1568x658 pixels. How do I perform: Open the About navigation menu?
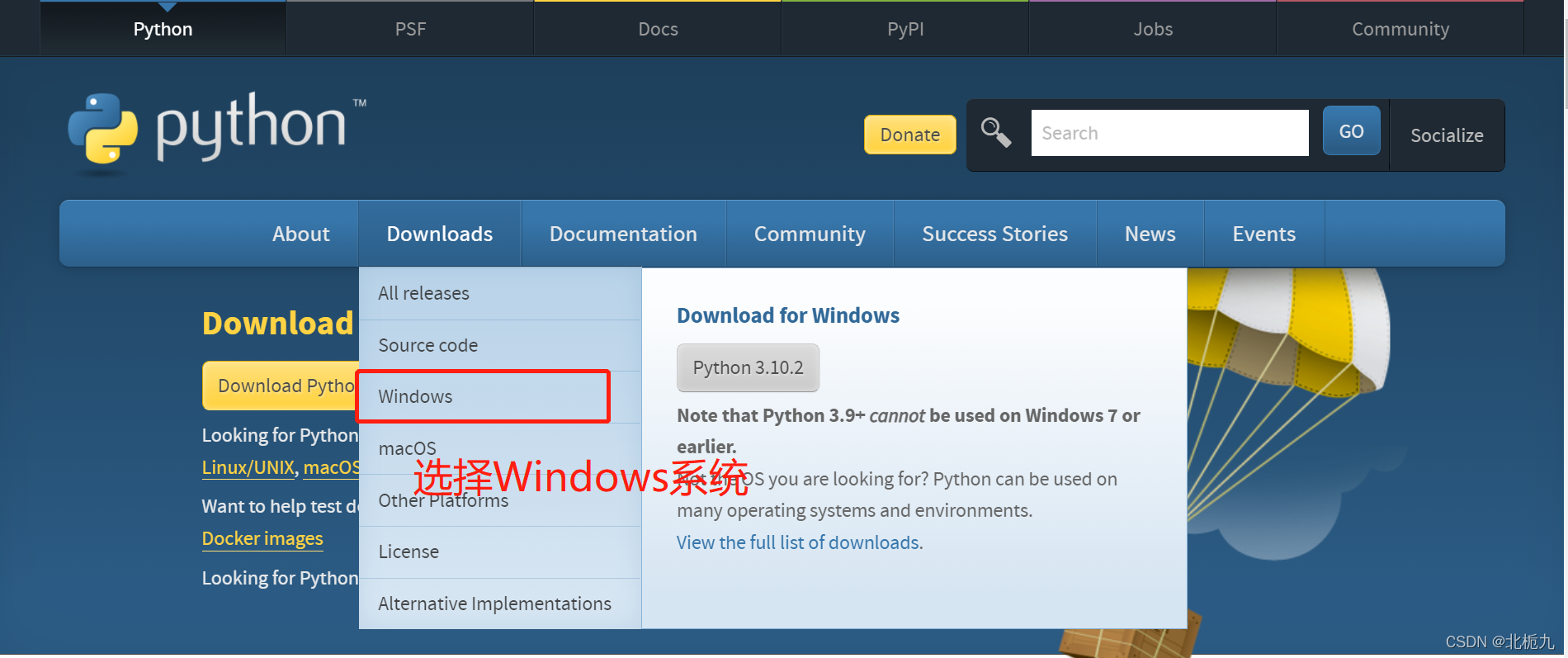pyautogui.click(x=301, y=234)
